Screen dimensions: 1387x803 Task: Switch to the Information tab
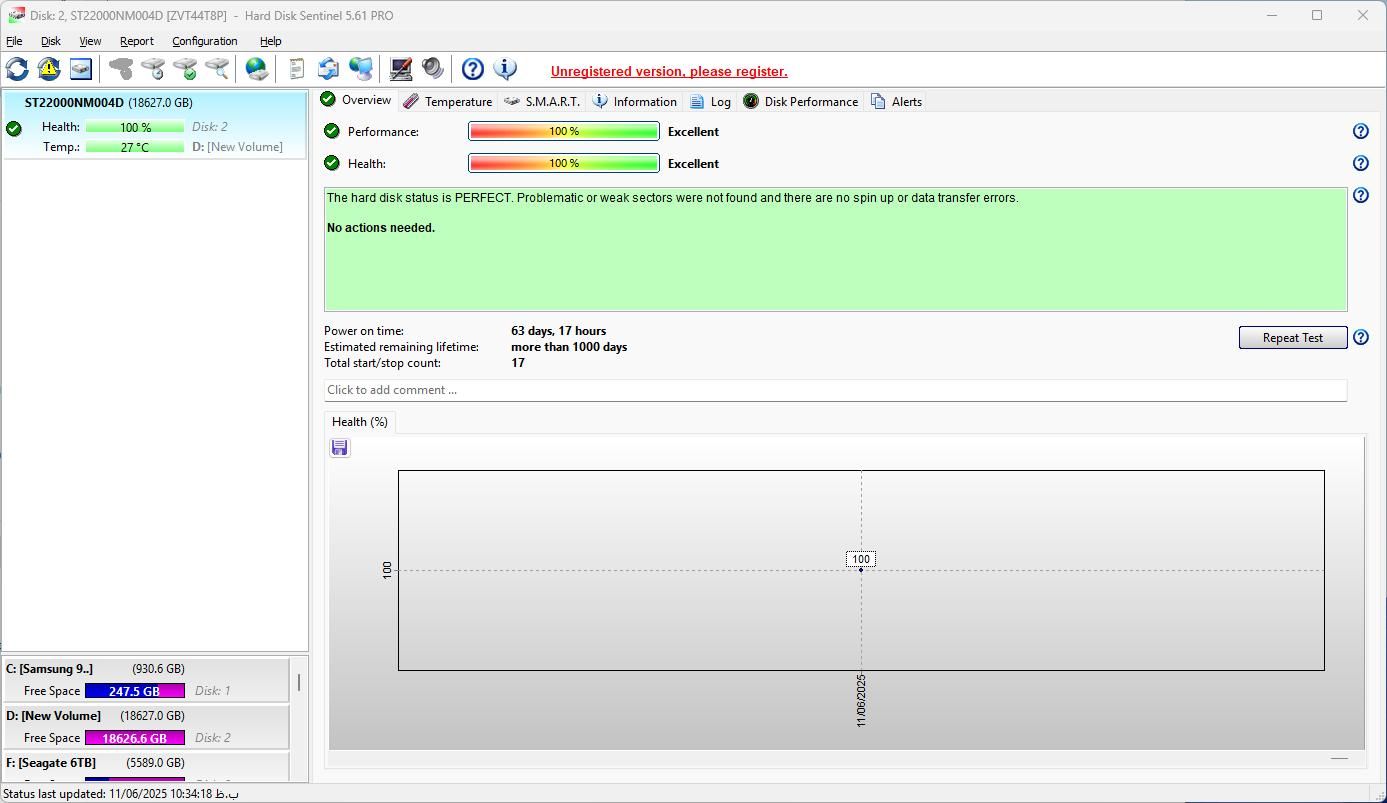pos(635,101)
